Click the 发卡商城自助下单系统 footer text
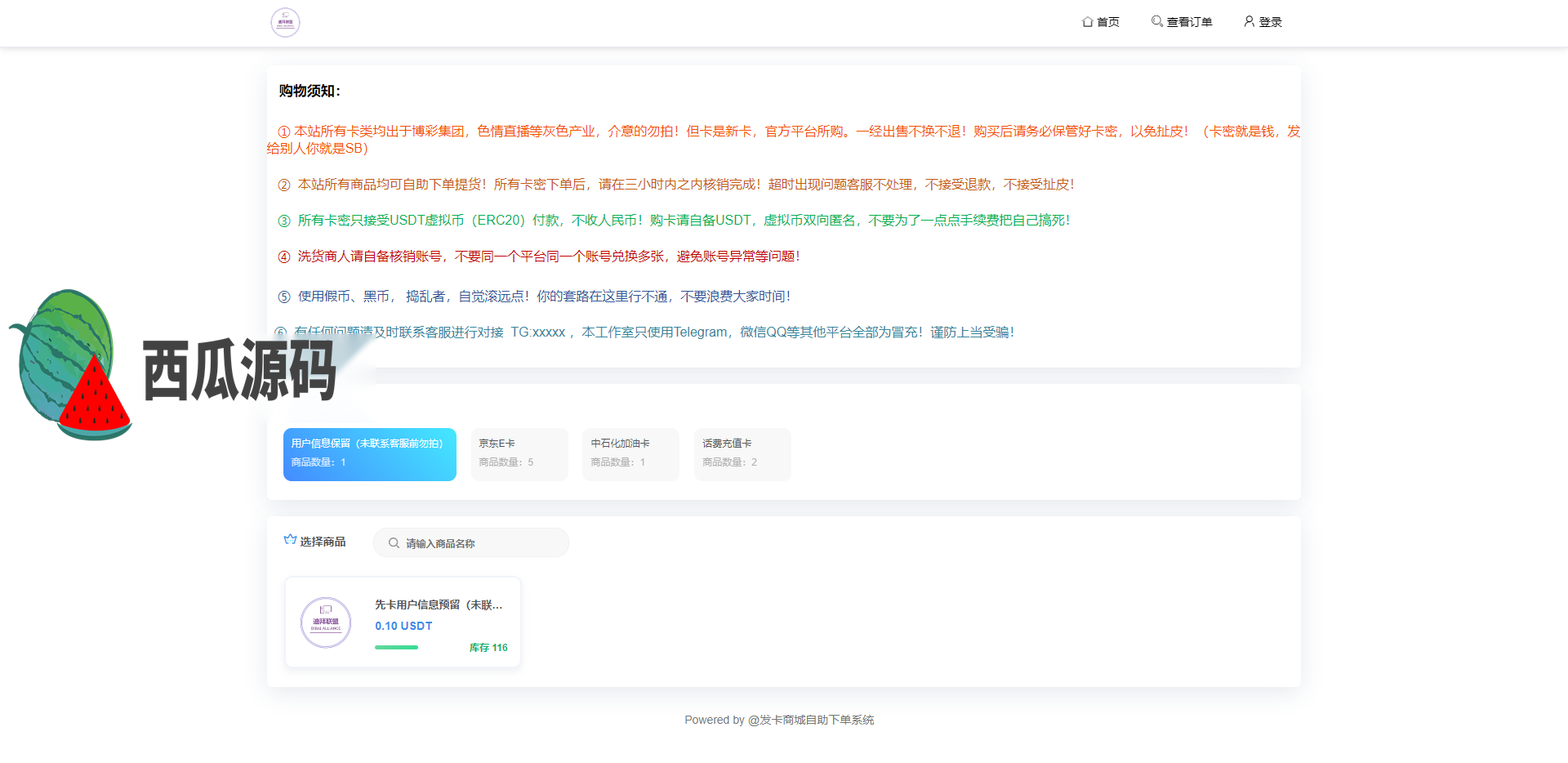 point(816,720)
